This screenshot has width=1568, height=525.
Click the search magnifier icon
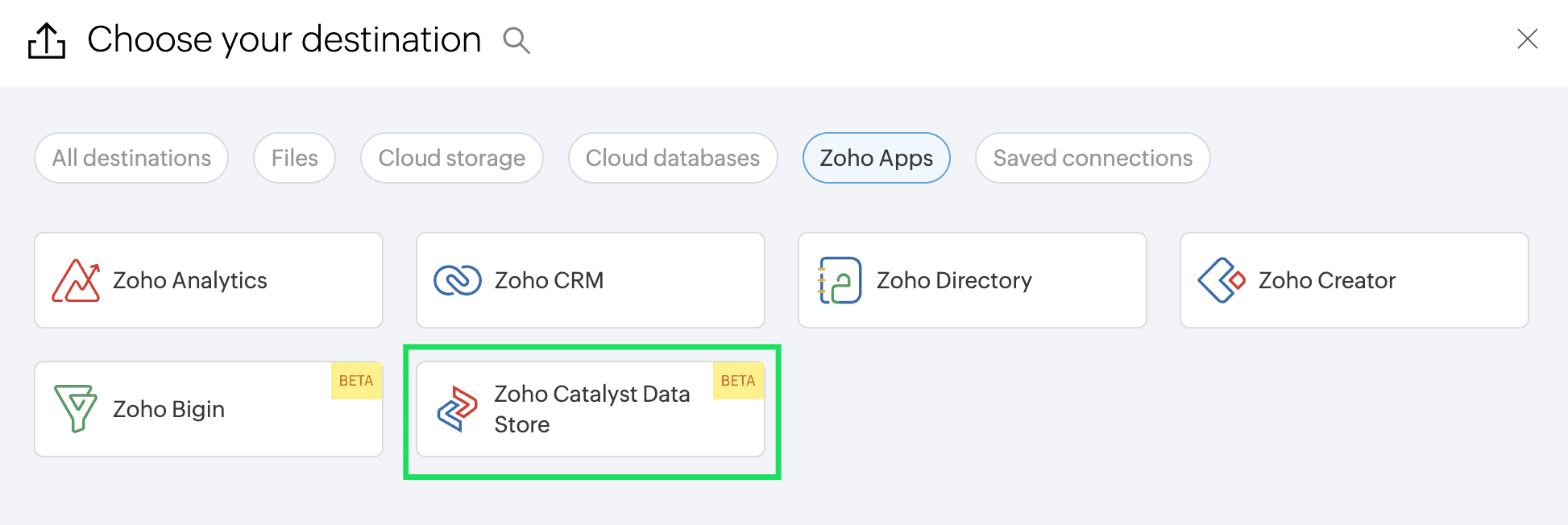coord(516,40)
